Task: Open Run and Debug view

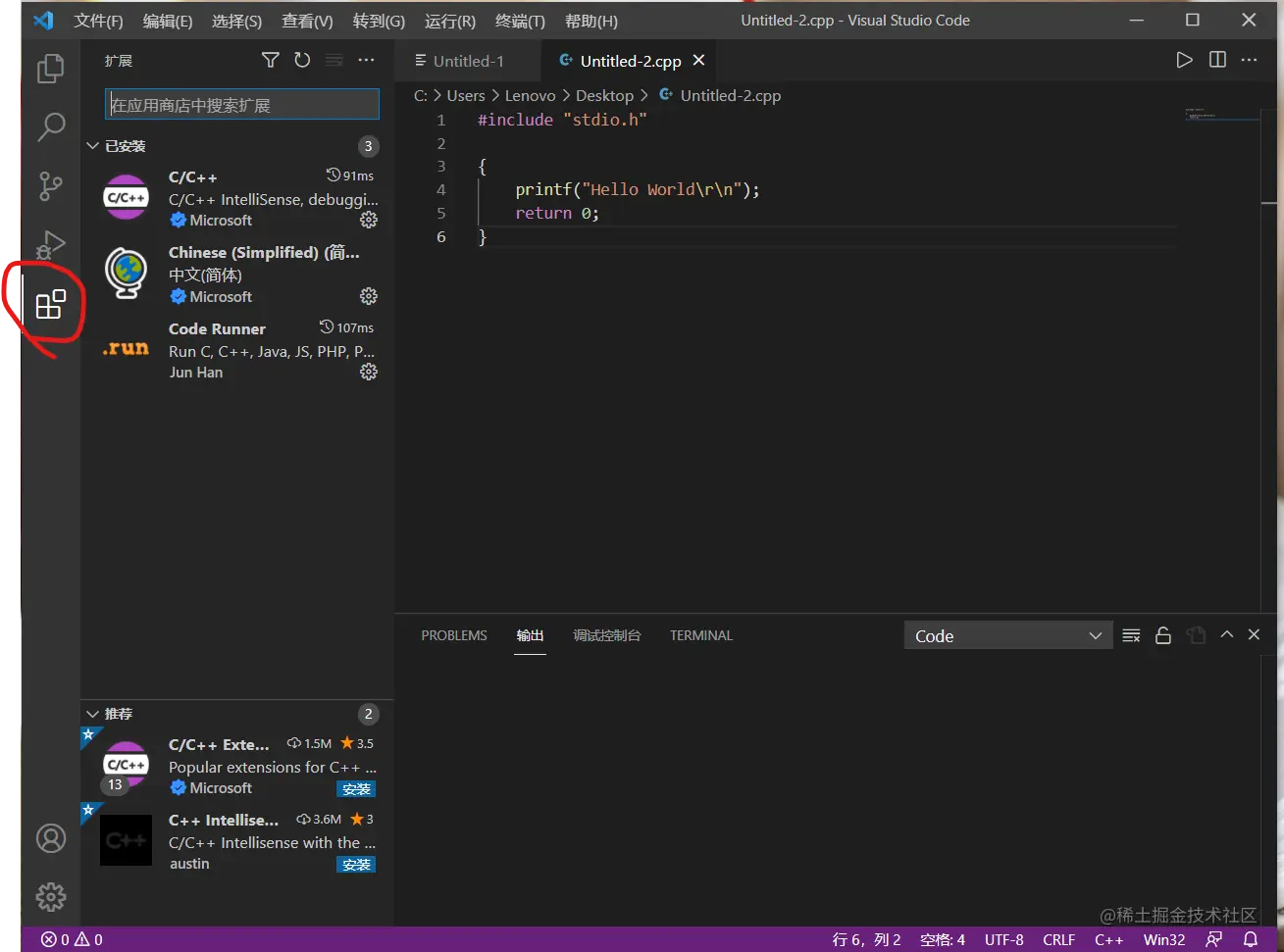Action: [50, 244]
